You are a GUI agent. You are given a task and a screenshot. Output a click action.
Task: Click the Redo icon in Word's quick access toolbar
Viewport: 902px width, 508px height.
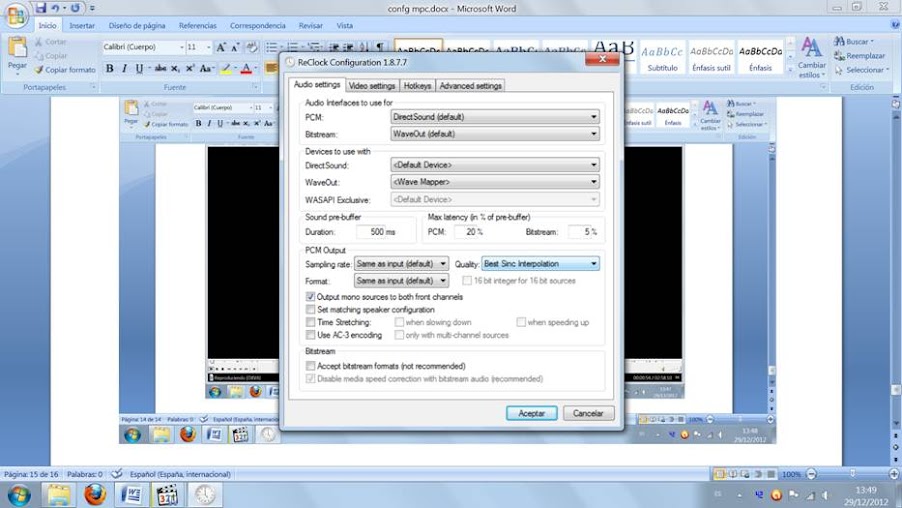pyautogui.click(x=75, y=8)
